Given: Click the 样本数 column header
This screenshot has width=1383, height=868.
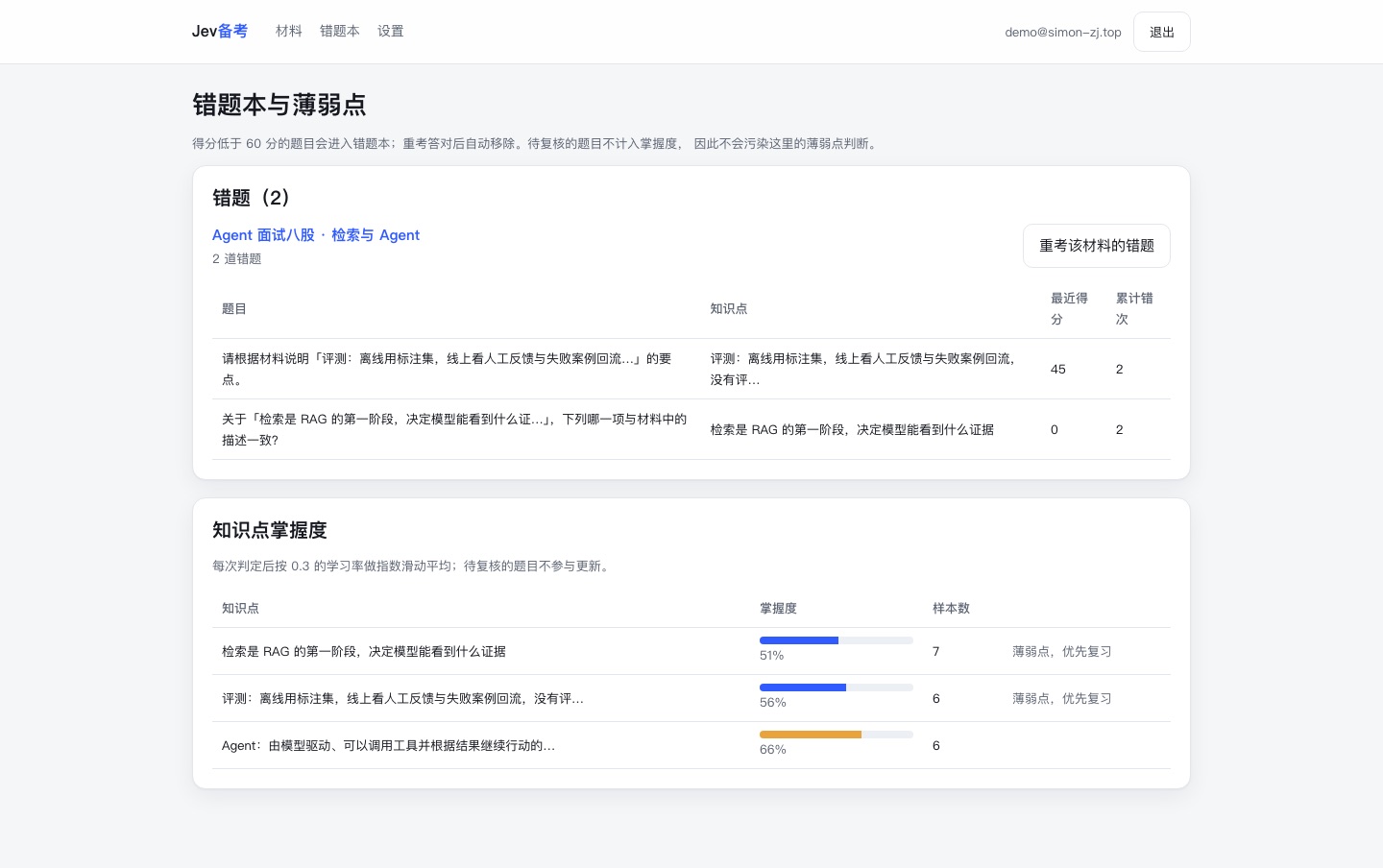Looking at the screenshot, I should point(951,609).
